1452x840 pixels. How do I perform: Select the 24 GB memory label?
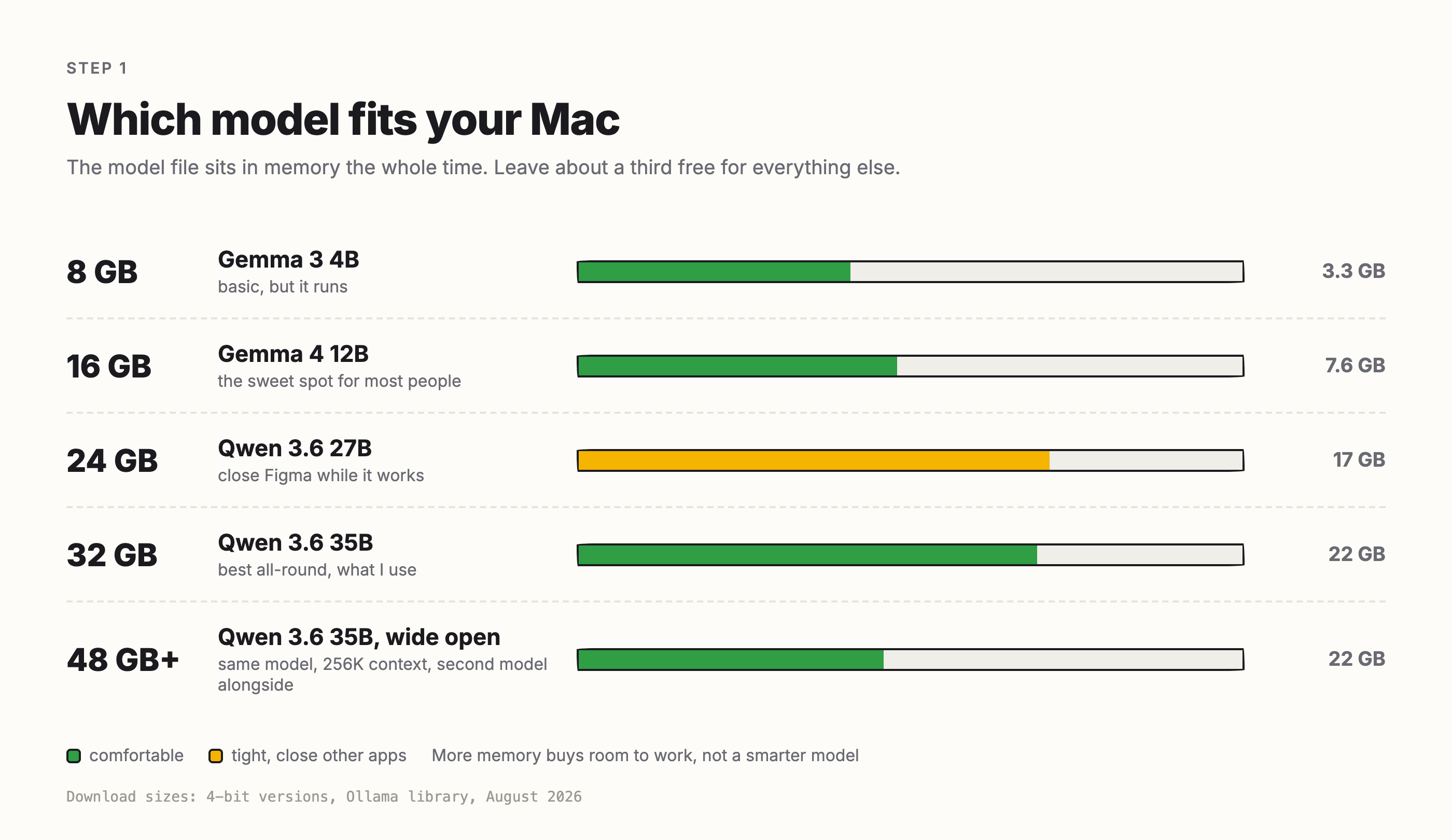pos(113,461)
